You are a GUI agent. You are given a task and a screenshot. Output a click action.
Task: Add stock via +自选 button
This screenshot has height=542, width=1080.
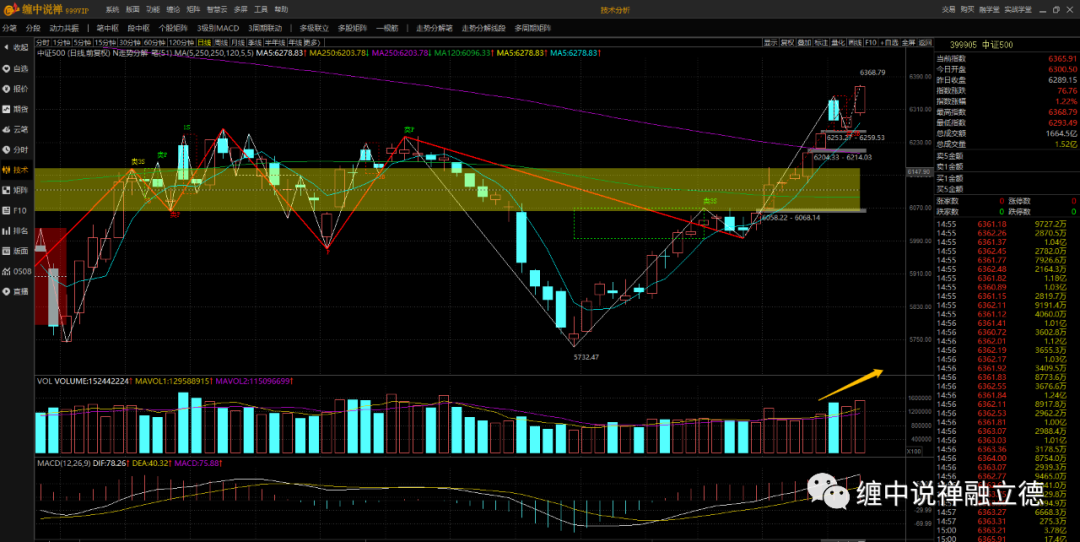[x=890, y=43]
